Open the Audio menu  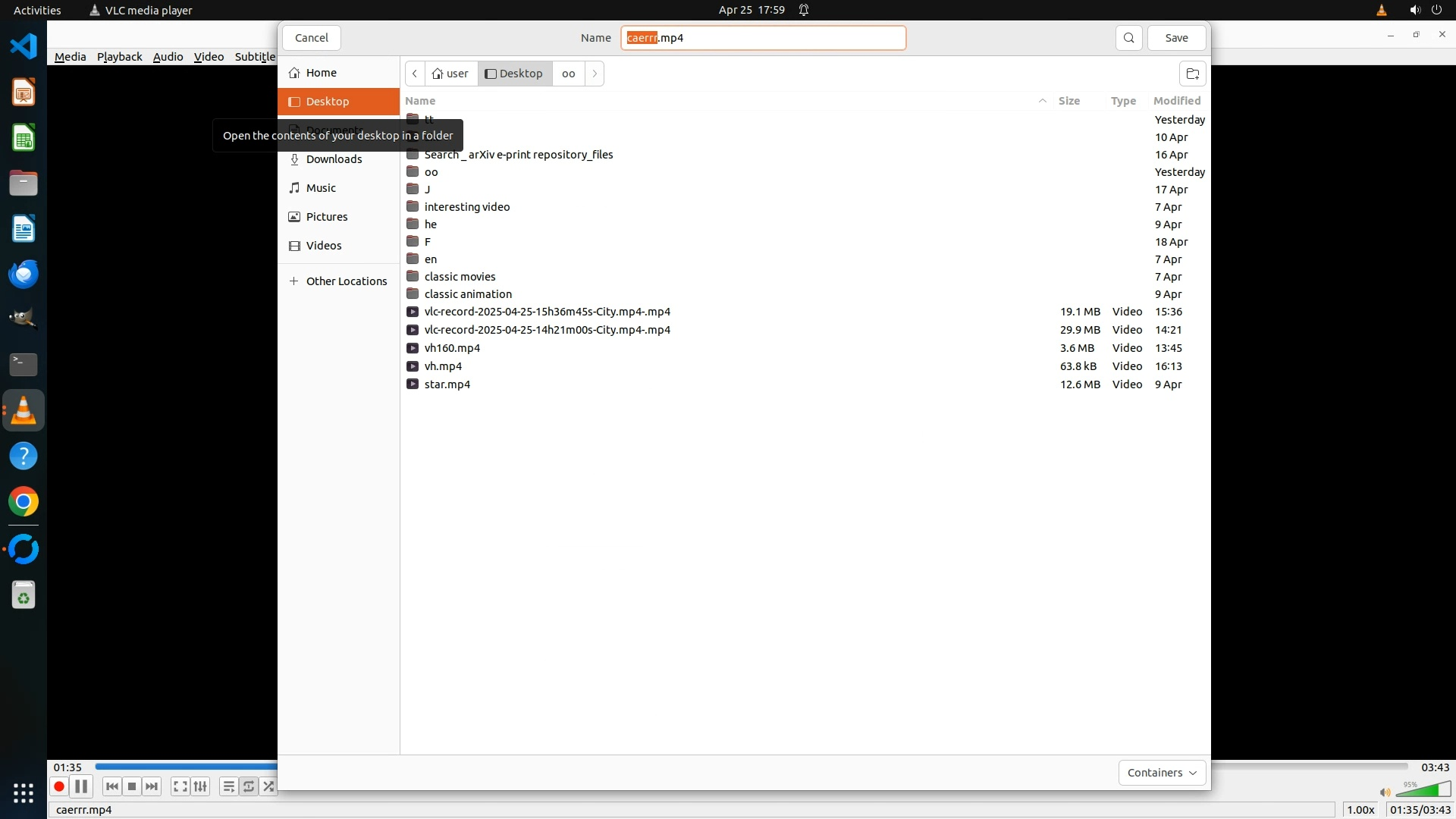pyautogui.click(x=168, y=57)
